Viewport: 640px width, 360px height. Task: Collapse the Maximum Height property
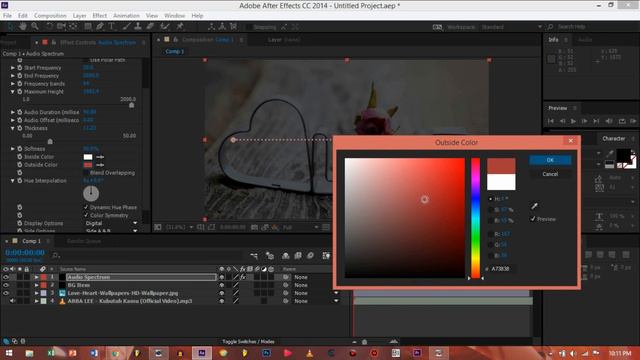tap(13, 92)
